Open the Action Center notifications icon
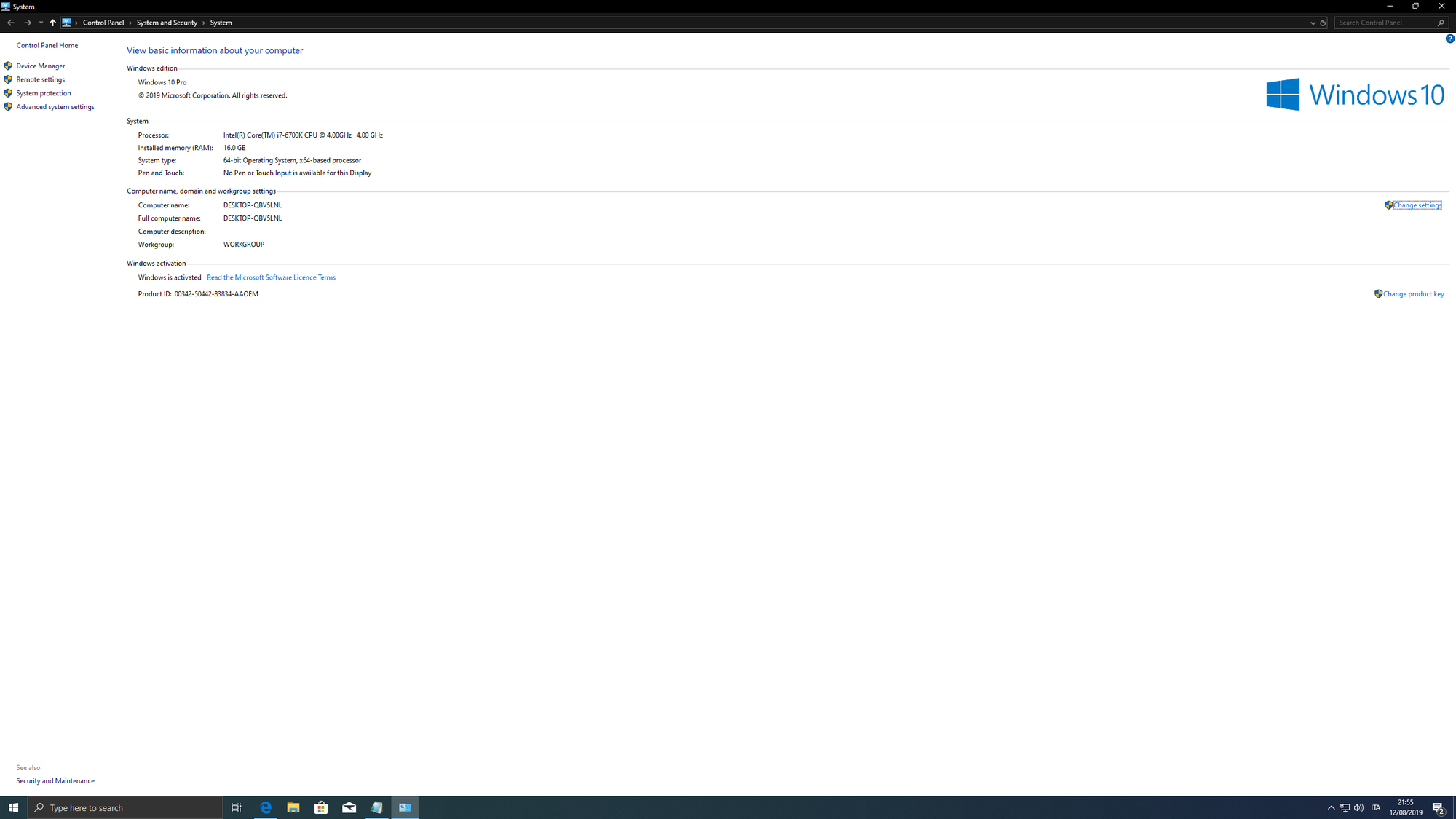Screen dimensions: 1456x819 click(1439, 808)
